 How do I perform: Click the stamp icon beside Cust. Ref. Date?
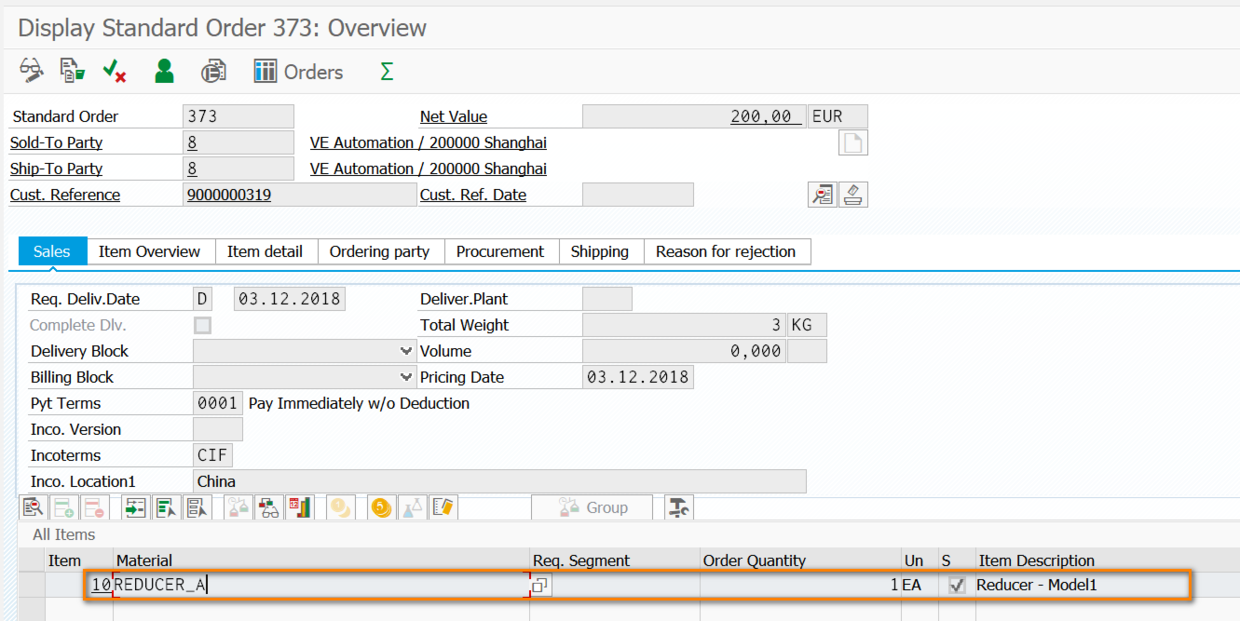click(x=853, y=194)
